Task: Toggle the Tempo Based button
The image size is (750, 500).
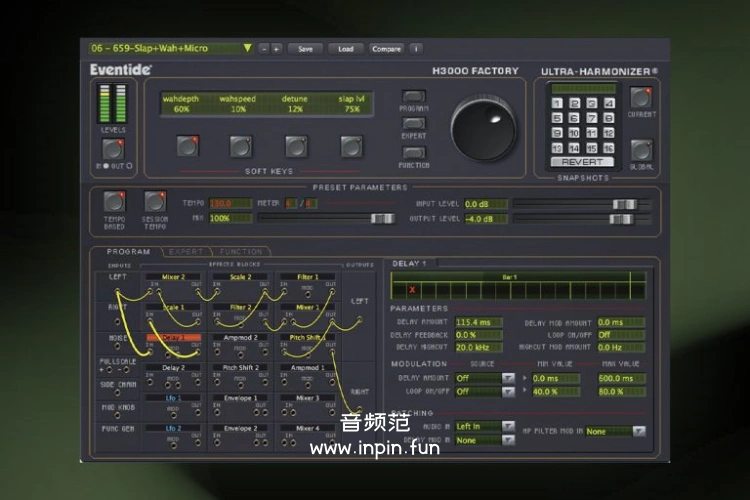Action: 114,203
